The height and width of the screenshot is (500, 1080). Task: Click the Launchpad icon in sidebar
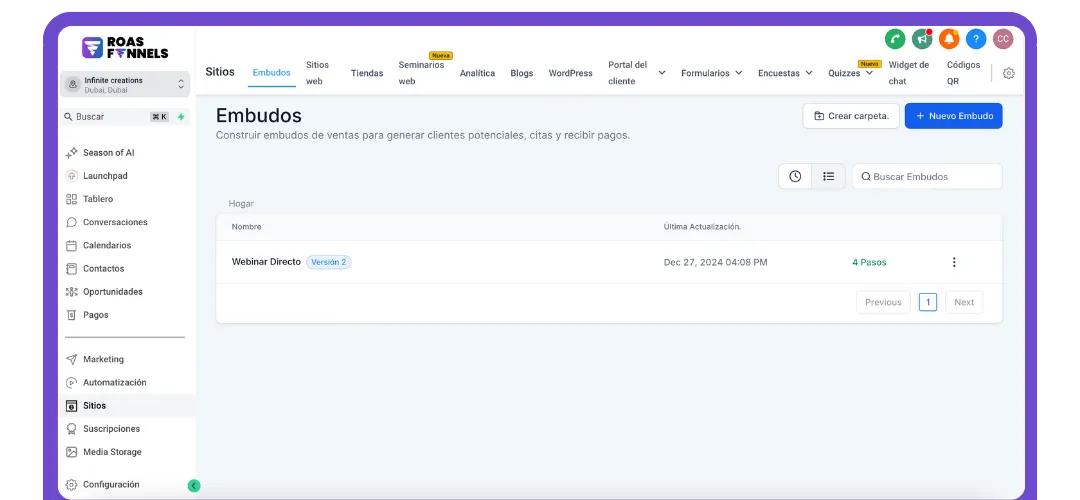[x=72, y=176]
